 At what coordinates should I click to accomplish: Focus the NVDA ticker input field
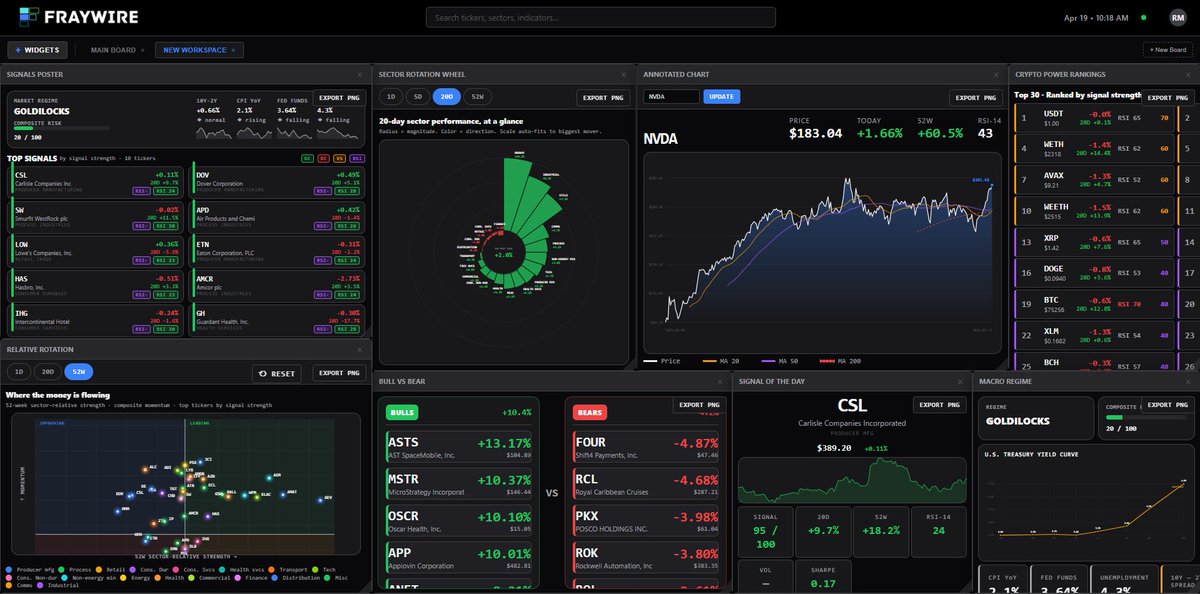671,97
